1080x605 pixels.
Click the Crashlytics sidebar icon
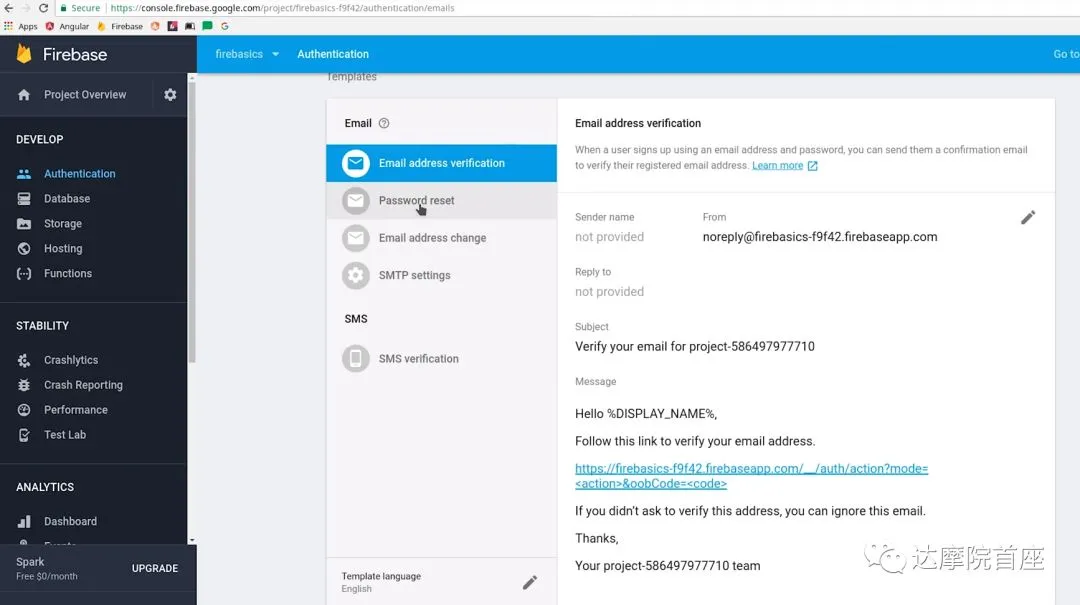coord(24,360)
